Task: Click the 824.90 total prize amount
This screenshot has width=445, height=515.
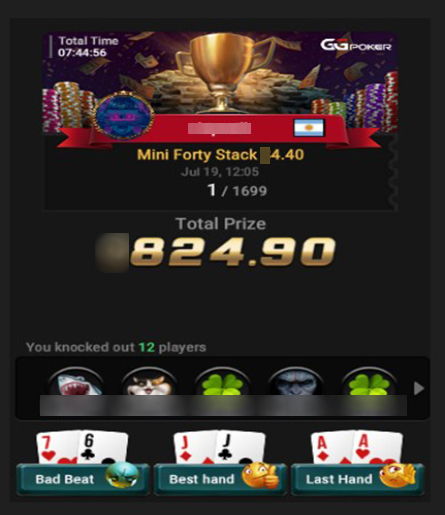Action: click(x=233, y=252)
